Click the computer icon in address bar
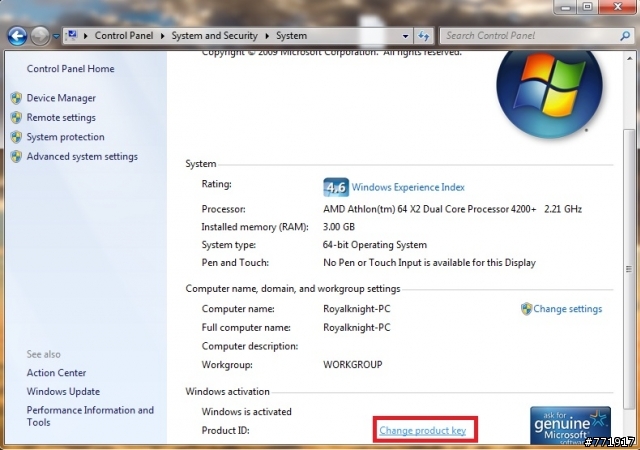Screen dimensions: 640x450 pyautogui.click(x=72, y=36)
